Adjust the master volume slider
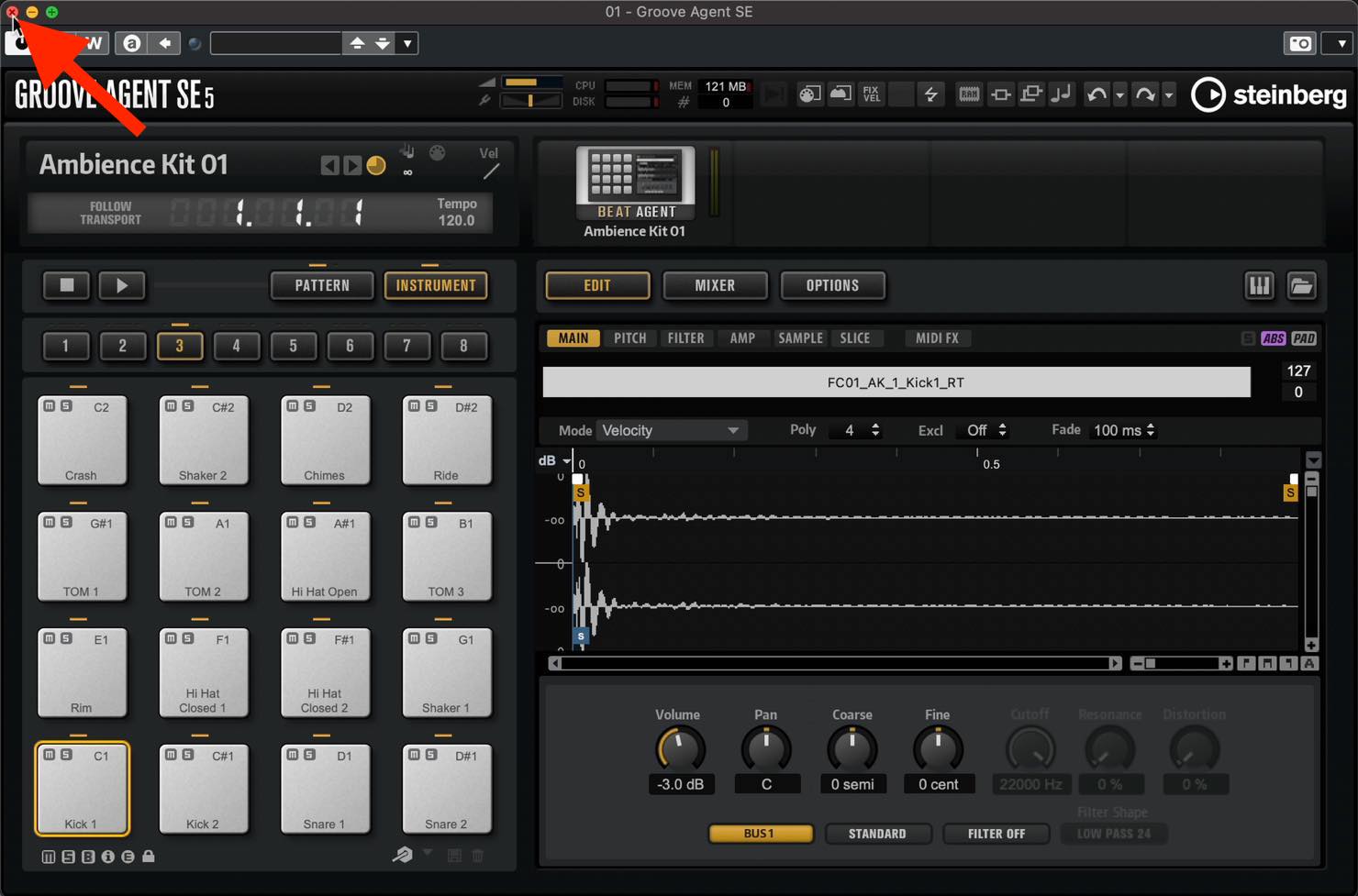The width and height of the screenshot is (1358, 896). click(x=532, y=83)
